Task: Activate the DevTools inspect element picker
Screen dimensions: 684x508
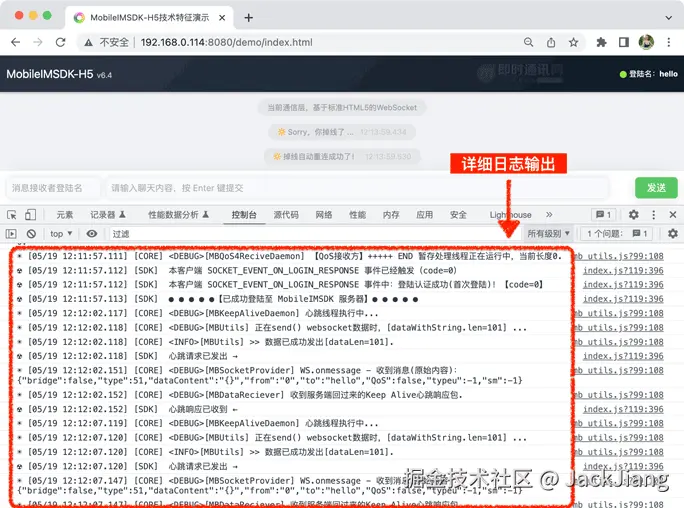Action: [12, 215]
